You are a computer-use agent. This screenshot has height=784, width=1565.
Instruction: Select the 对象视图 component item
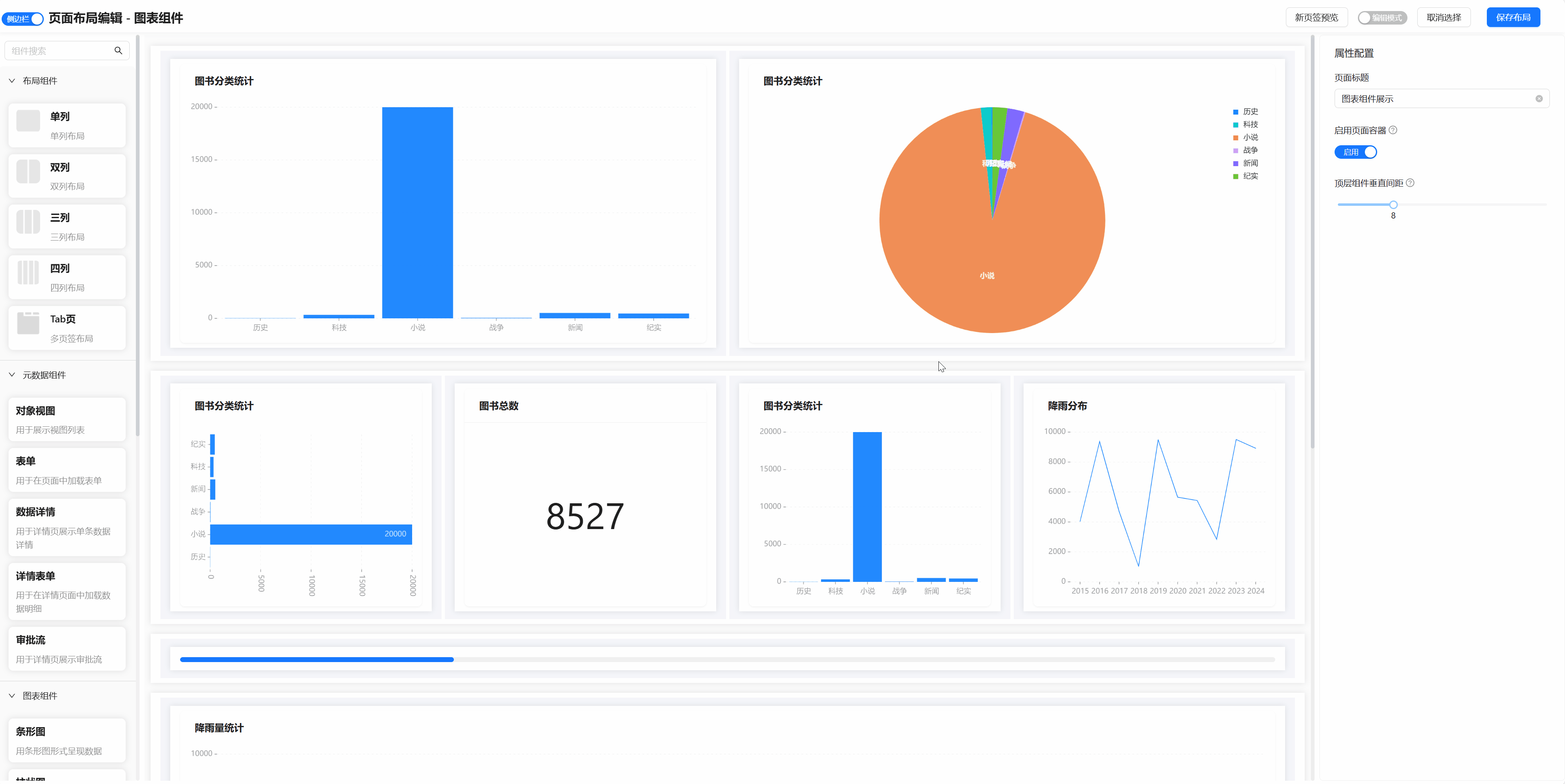click(x=67, y=420)
